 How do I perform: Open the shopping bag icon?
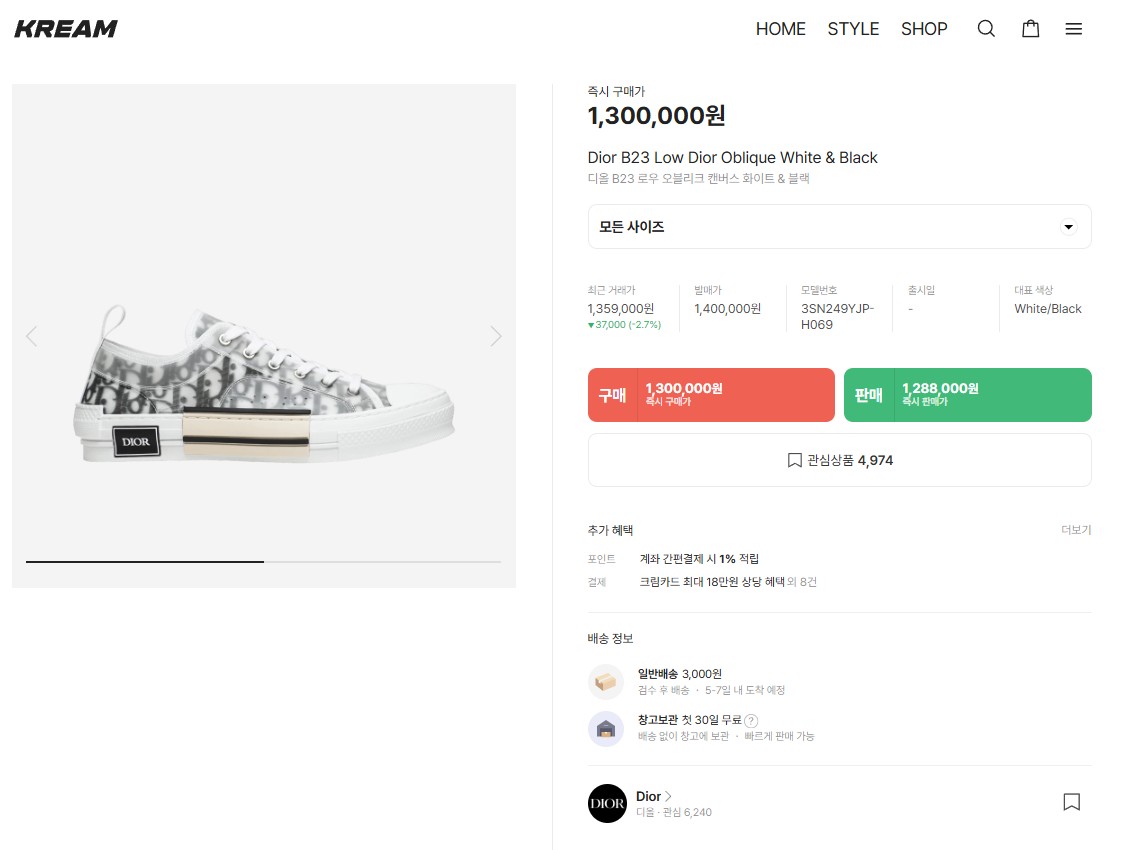1030,29
